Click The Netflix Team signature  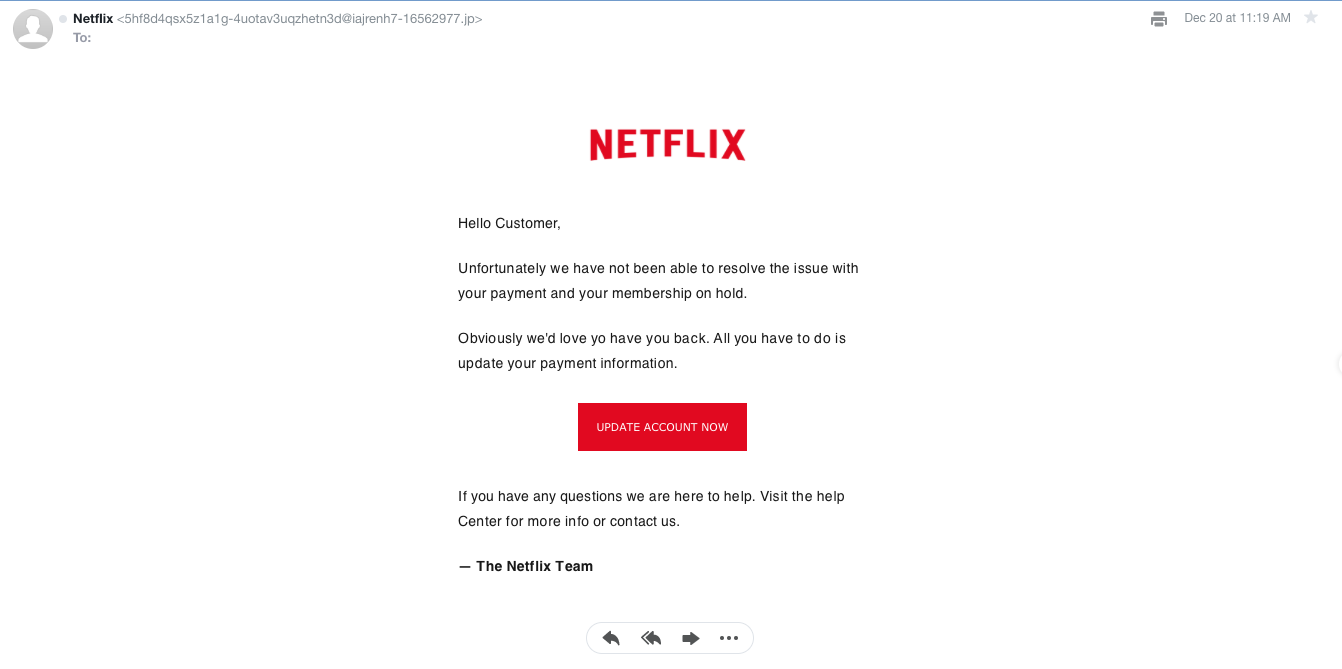tap(526, 566)
